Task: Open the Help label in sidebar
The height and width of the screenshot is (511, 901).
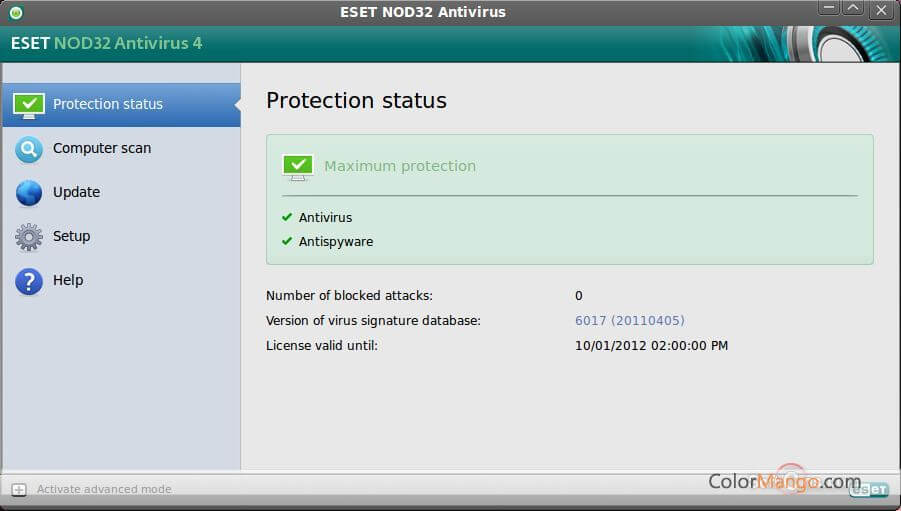Action: pyautogui.click(x=68, y=280)
